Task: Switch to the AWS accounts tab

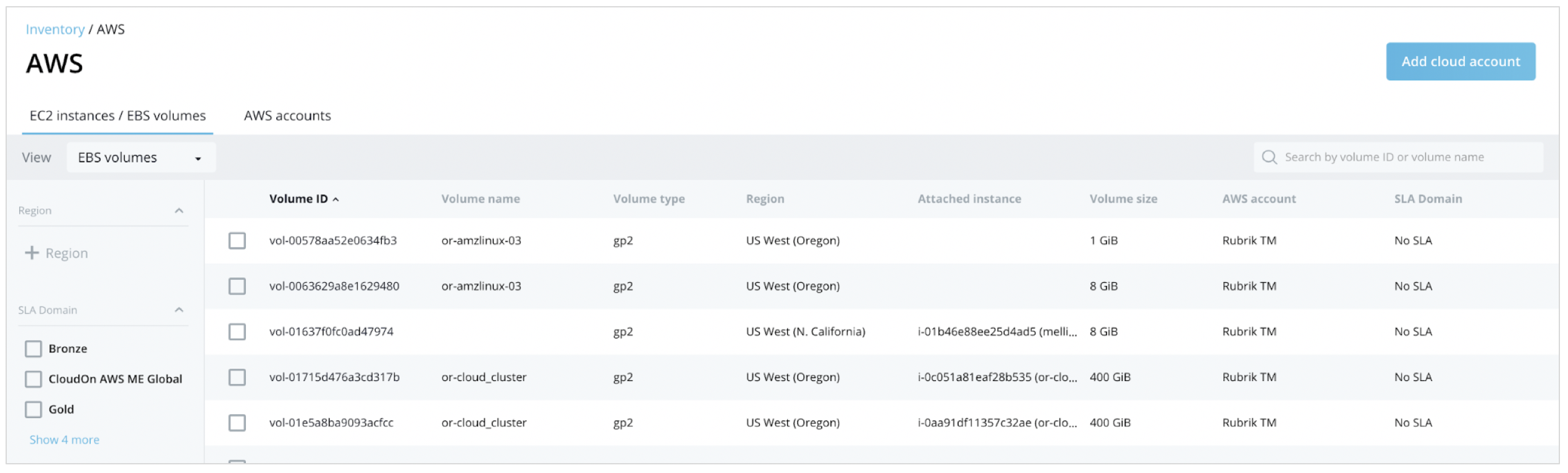Action: click(x=287, y=116)
